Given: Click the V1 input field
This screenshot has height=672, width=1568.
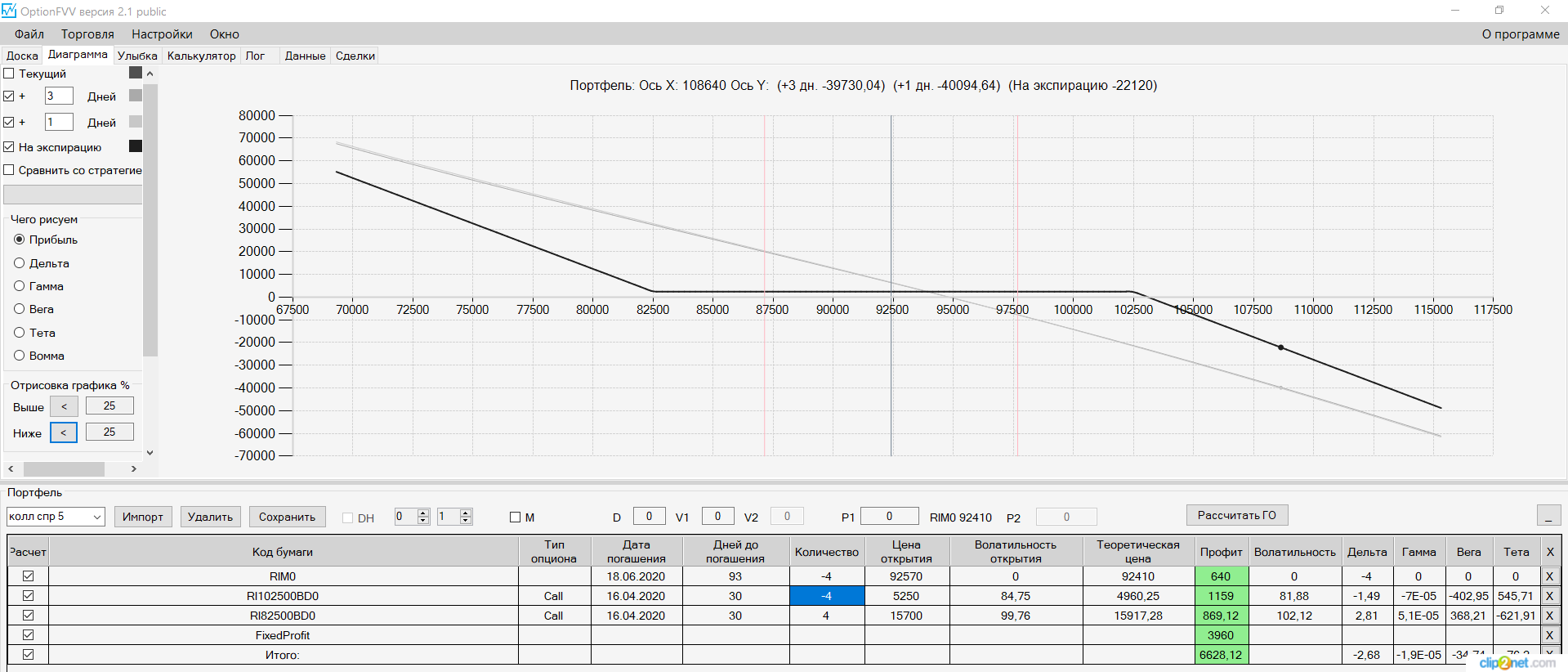Looking at the screenshot, I should click(x=717, y=517).
